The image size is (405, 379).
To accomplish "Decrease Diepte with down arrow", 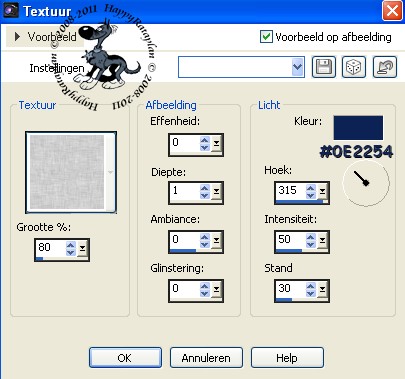I will (x=205, y=196).
